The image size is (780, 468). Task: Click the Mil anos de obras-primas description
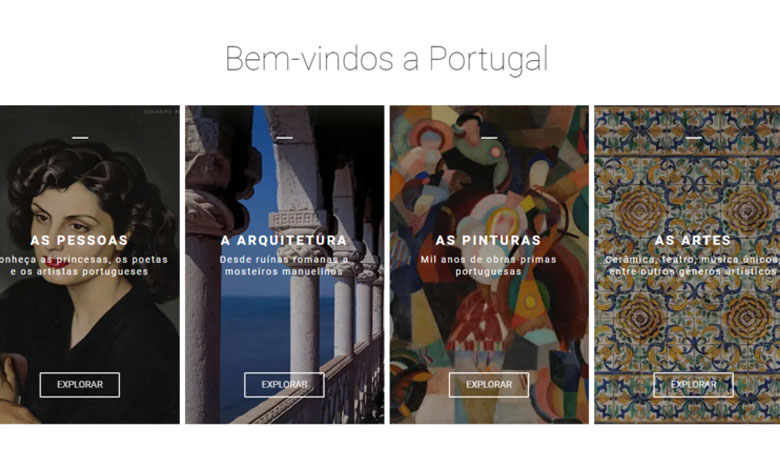click(488, 266)
